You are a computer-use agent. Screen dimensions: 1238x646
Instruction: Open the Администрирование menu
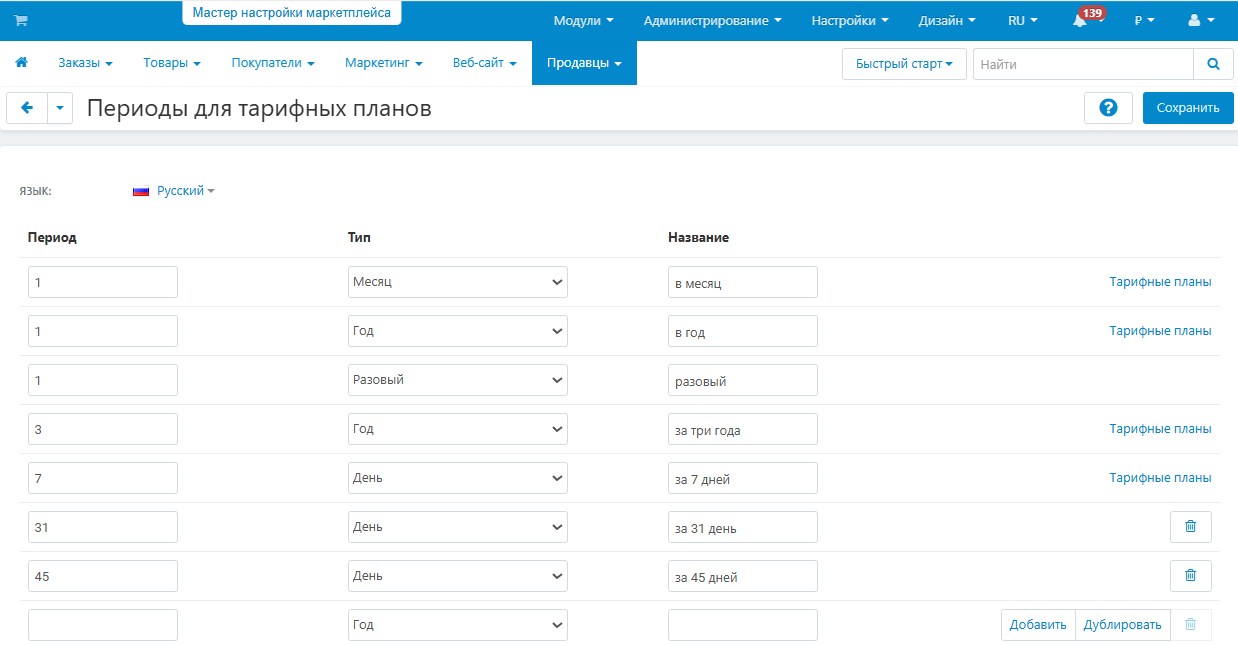(x=713, y=20)
